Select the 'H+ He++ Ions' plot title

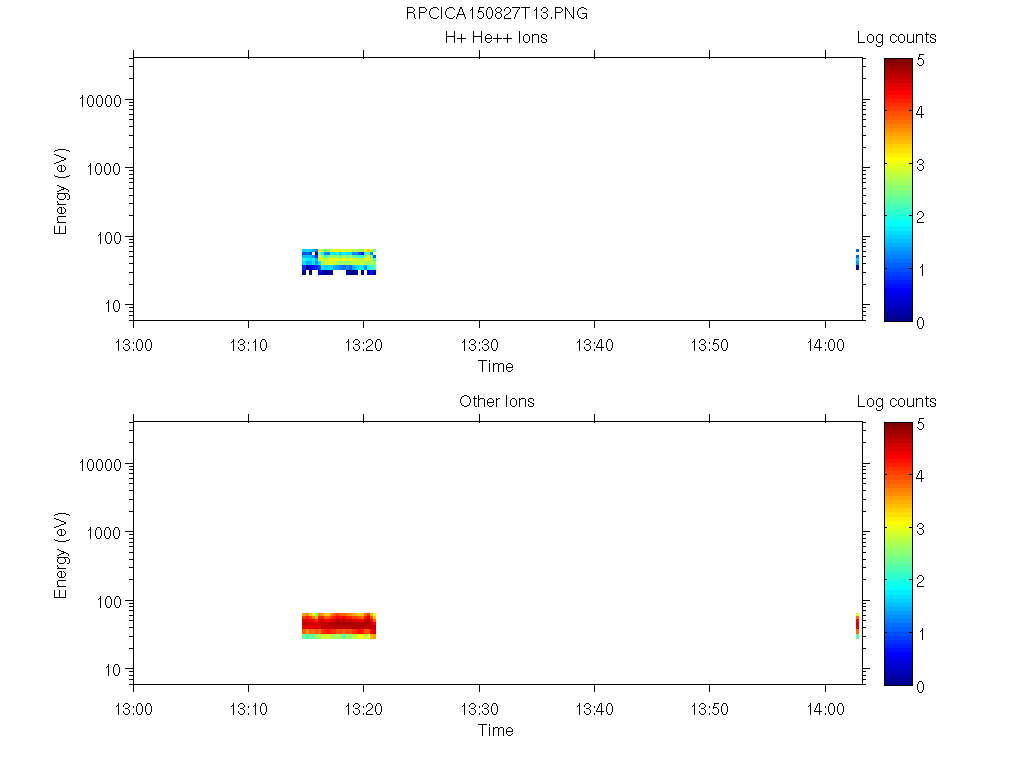(496, 37)
